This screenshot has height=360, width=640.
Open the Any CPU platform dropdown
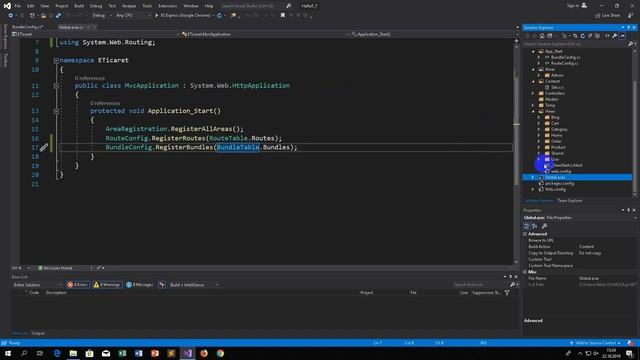click(133, 16)
